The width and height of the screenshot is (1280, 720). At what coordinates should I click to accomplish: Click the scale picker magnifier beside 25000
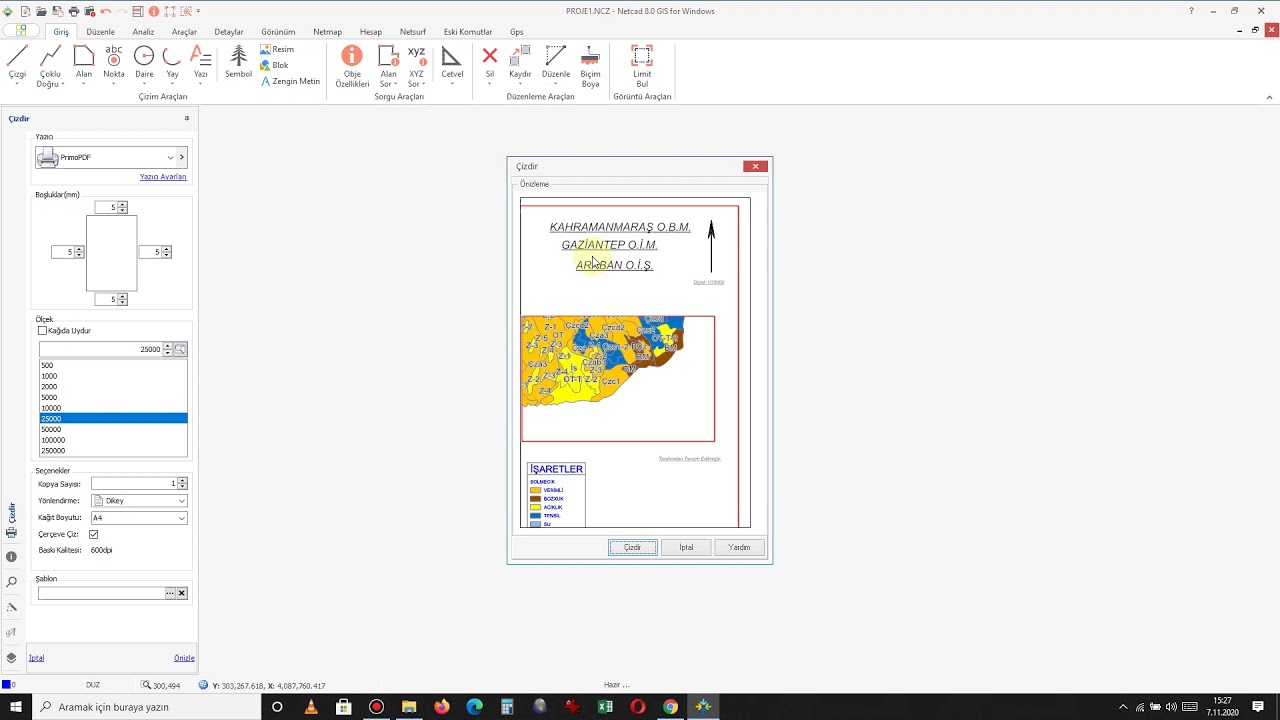180,349
